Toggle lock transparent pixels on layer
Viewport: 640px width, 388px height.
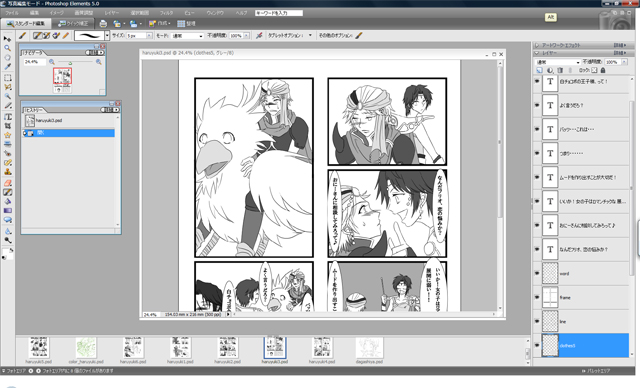[594, 70]
